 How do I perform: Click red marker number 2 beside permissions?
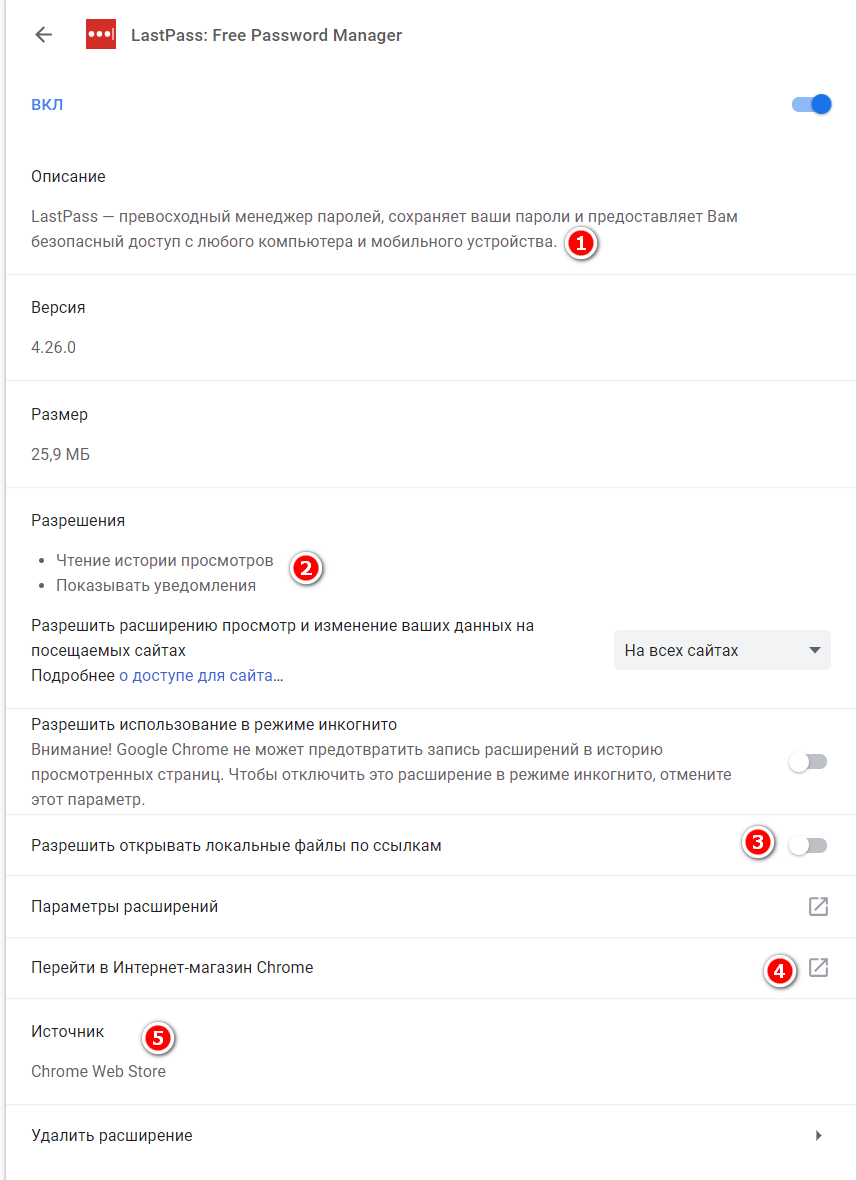[x=305, y=568]
